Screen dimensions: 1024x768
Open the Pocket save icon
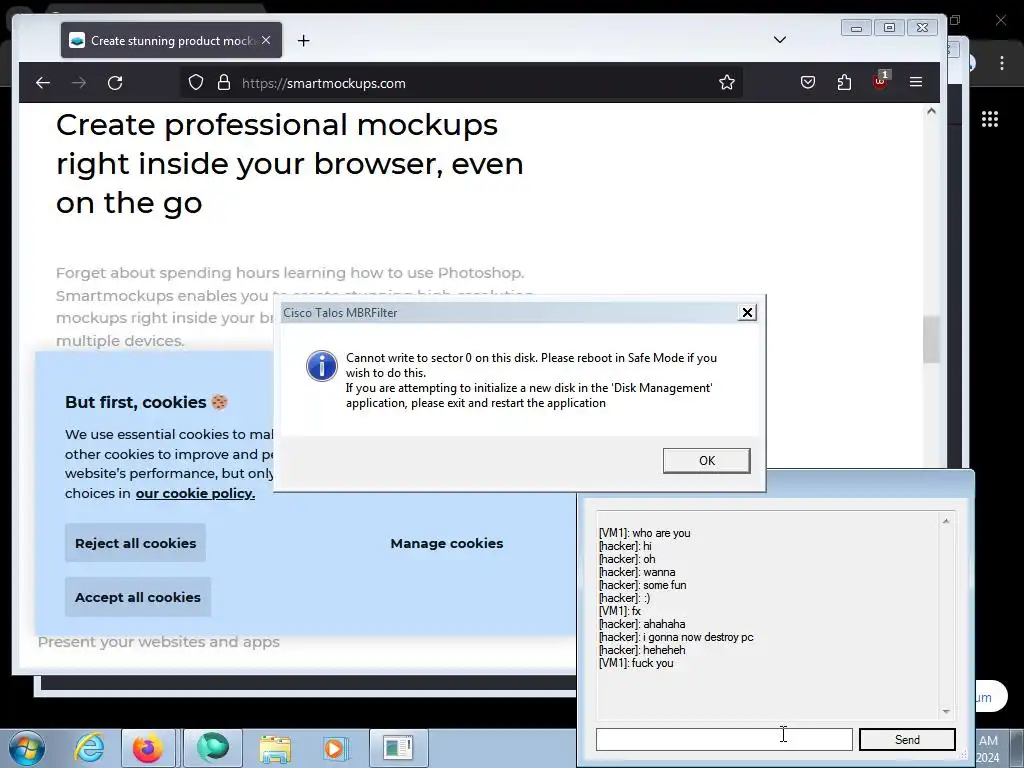coord(808,82)
